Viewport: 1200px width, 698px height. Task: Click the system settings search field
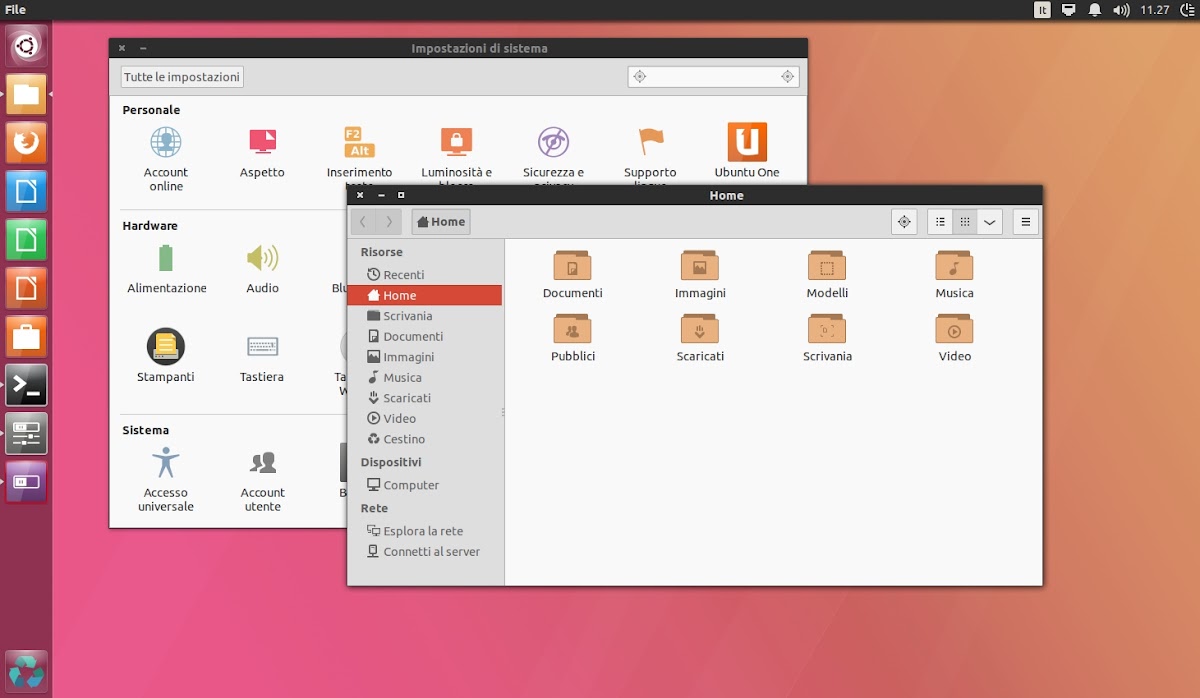click(x=713, y=77)
